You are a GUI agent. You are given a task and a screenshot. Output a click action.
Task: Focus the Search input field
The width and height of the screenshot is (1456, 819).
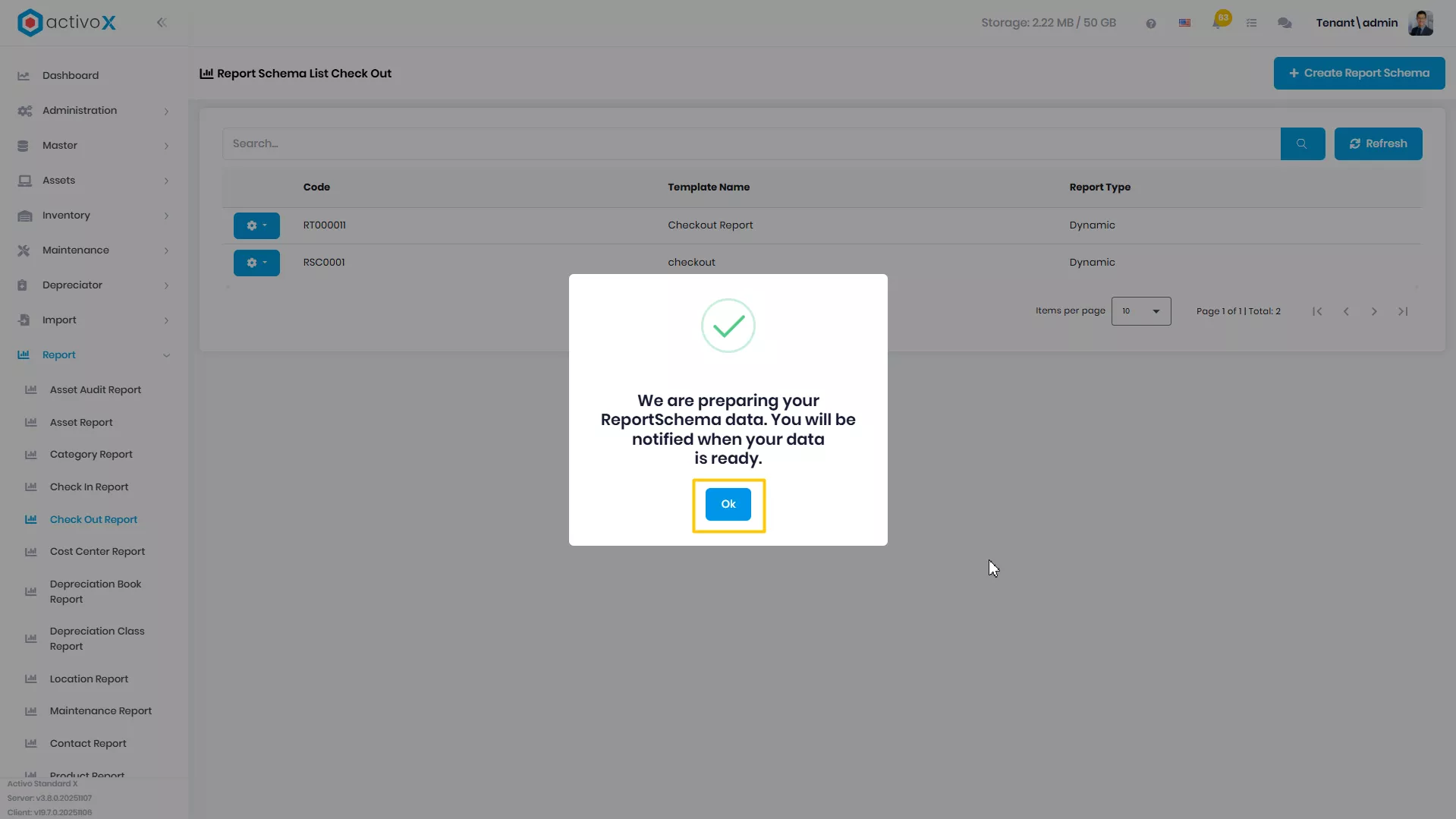pyautogui.click(x=751, y=143)
